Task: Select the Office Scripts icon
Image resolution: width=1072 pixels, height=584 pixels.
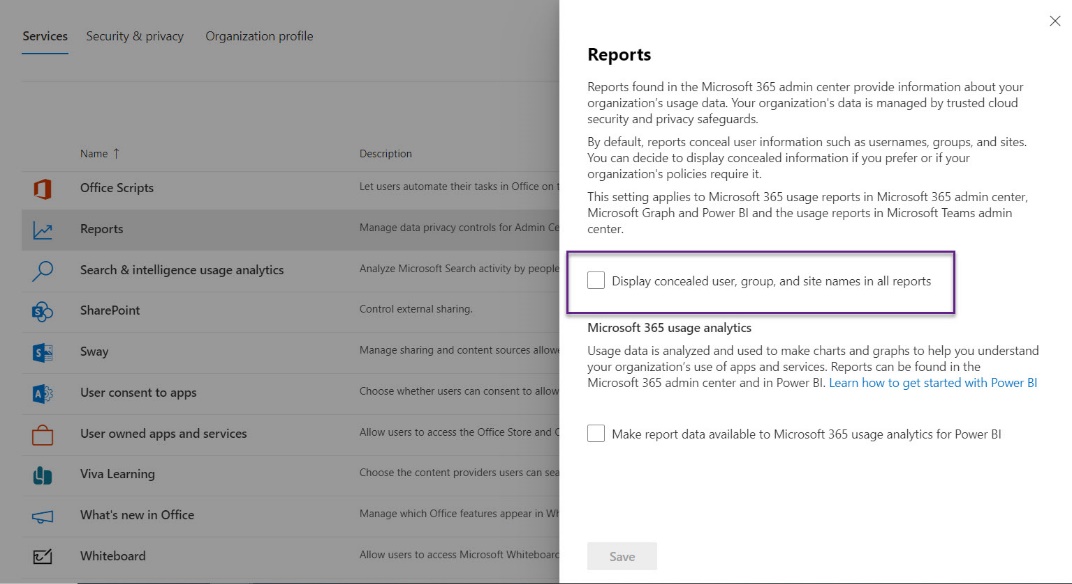Action: 41,188
